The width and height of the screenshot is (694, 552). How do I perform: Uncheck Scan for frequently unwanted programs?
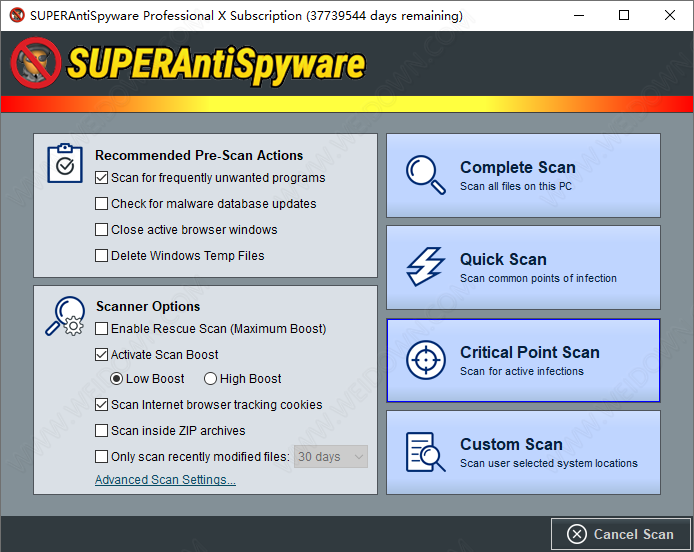(x=101, y=178)
